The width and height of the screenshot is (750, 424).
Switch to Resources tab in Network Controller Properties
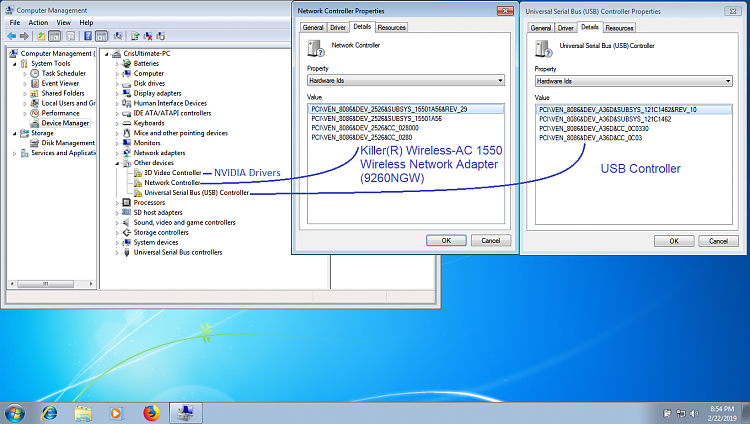click(x=391, y=28)
